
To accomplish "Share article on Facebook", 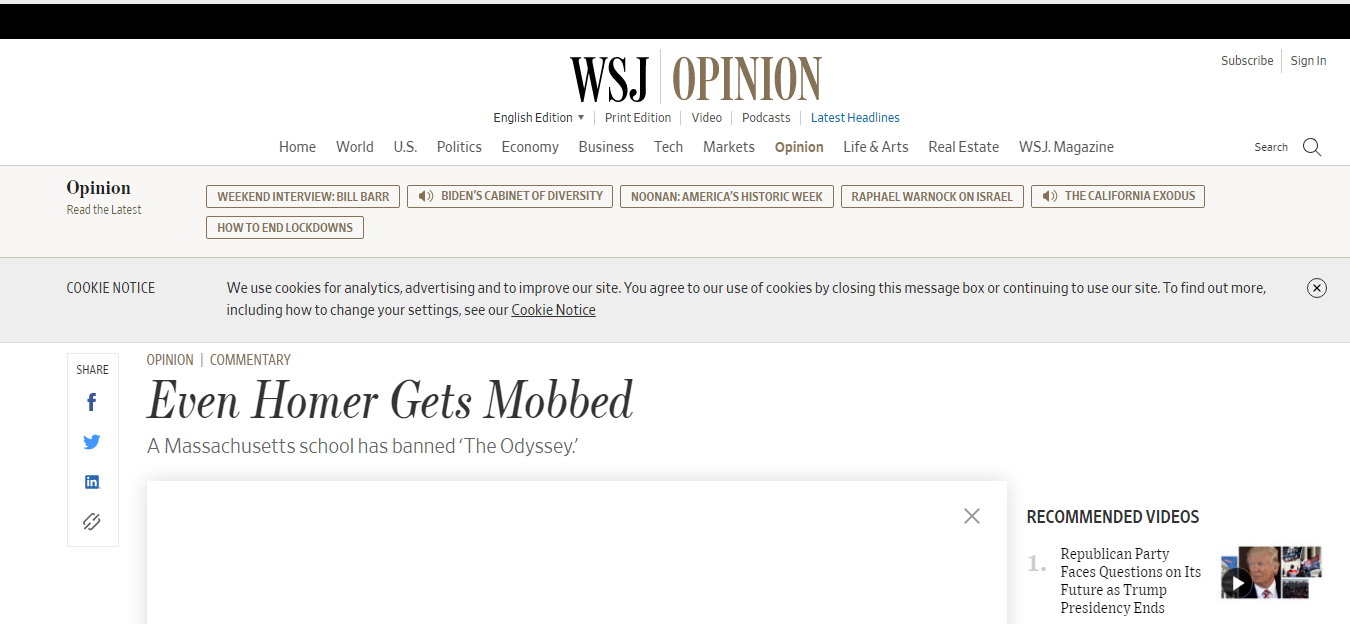I will coord(92,402).
